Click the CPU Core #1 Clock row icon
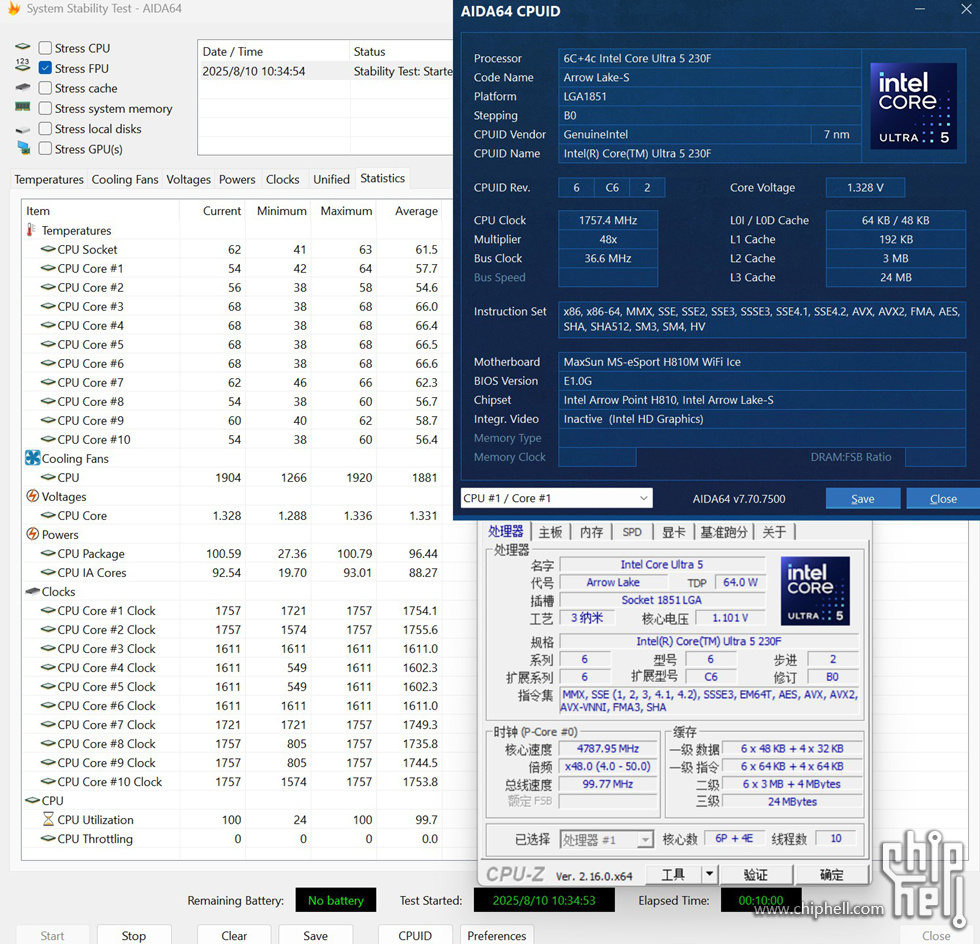Image resolution: width=980 pixels, height=944 pixels. click(48, 610)
